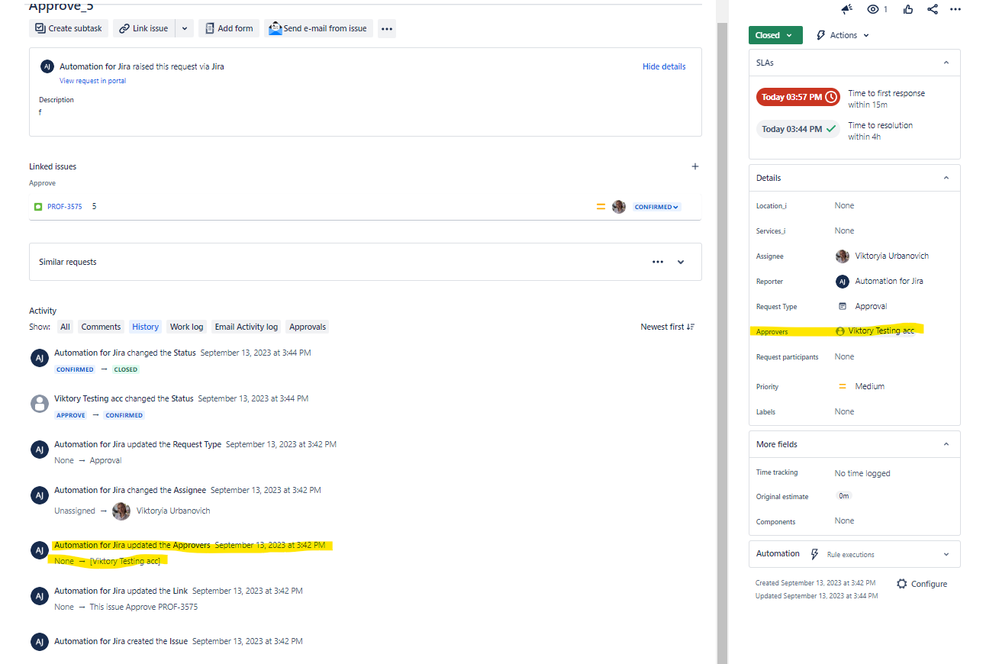Click linked issue assignee avatar
This screenshot has width=999, height=664.
coord(619,206)
